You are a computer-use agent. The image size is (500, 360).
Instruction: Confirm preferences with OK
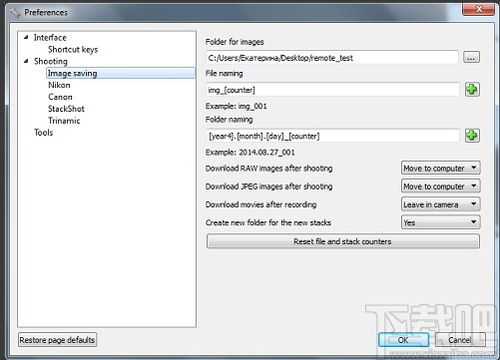403,340
